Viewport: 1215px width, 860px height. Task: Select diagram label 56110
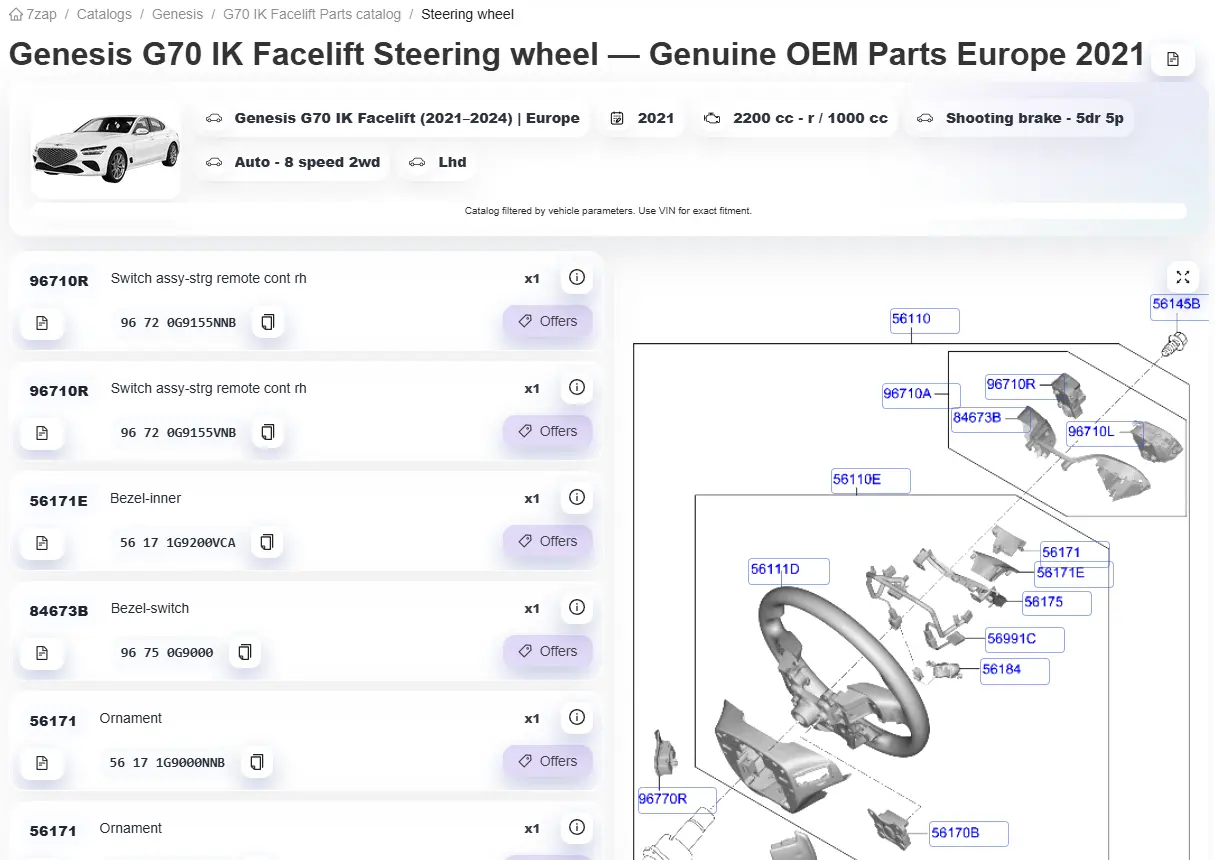[924, 320]
